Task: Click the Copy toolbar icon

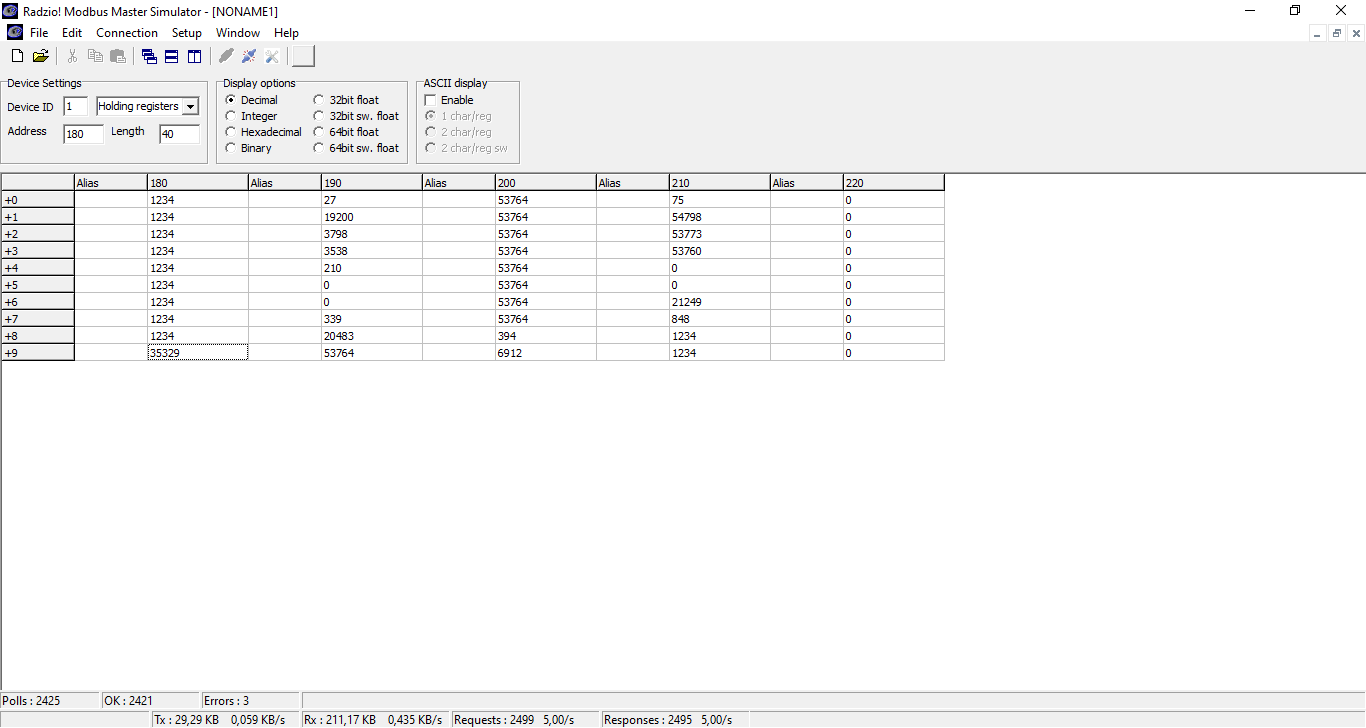Action: pyautogui.click(x=94, y=56)
